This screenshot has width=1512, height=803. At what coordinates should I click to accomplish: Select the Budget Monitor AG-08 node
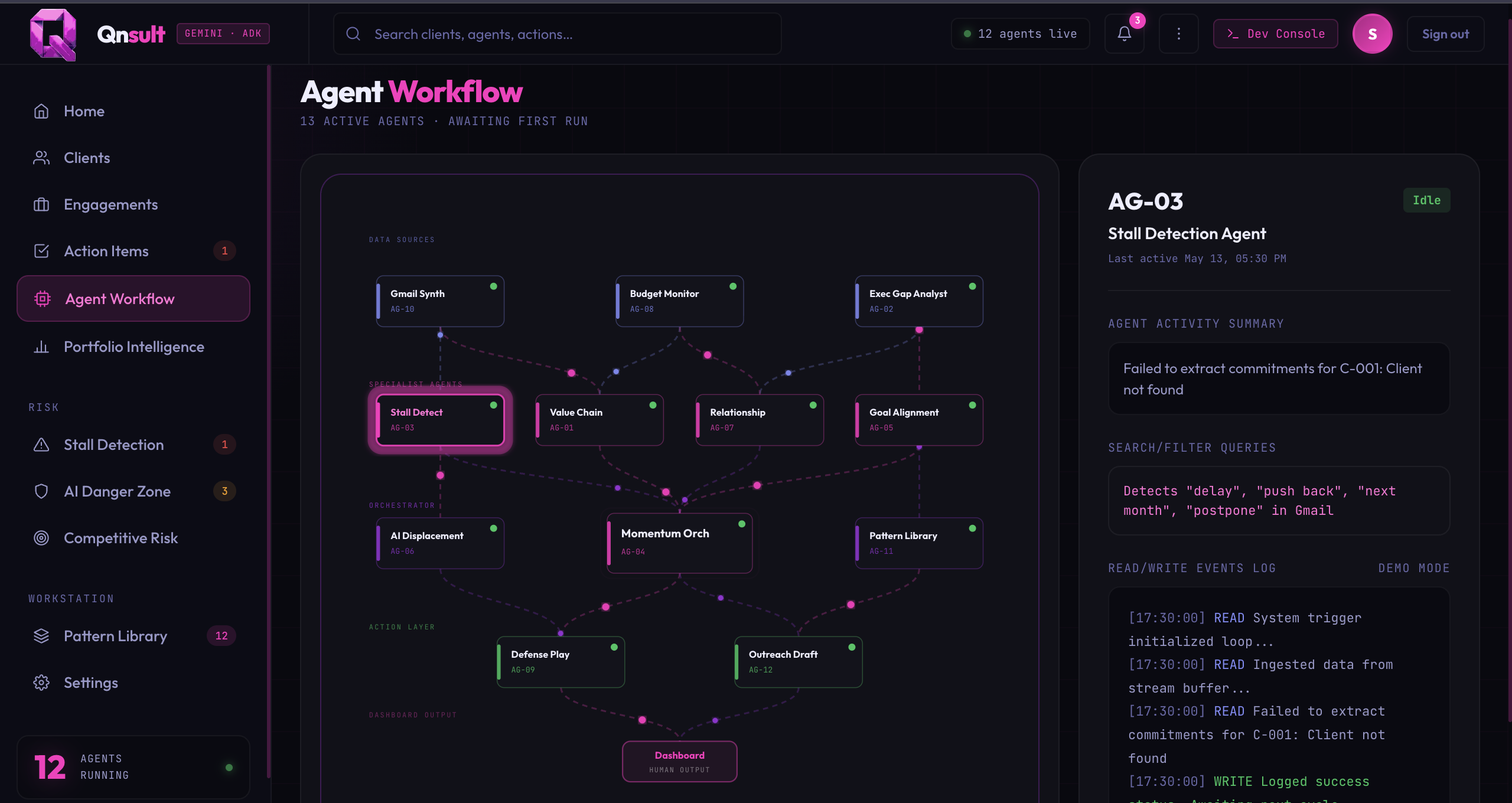click(679, 301)
